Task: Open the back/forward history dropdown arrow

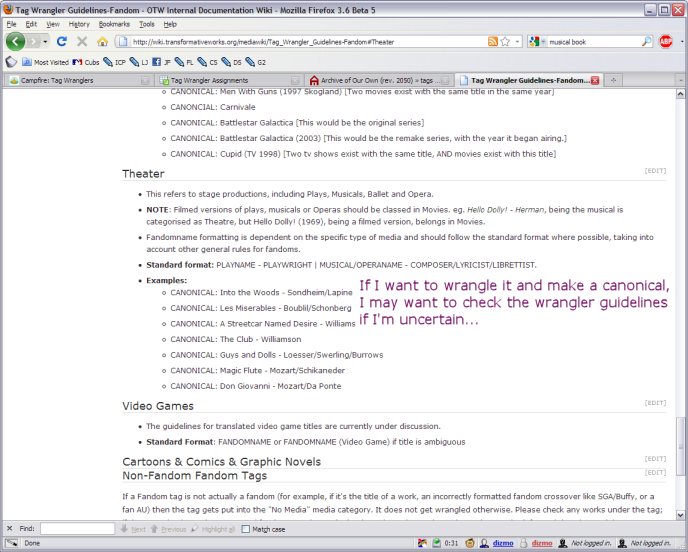Action: (x=45, y=42)
